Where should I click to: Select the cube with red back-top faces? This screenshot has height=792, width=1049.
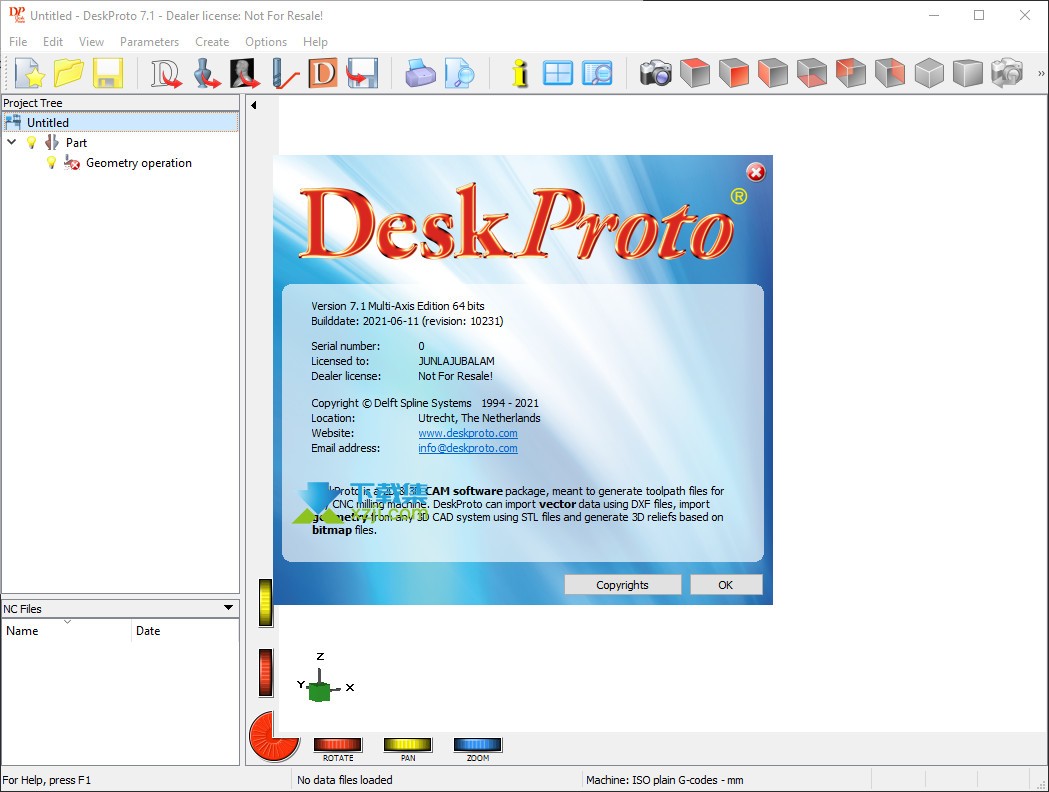(850, 72)
